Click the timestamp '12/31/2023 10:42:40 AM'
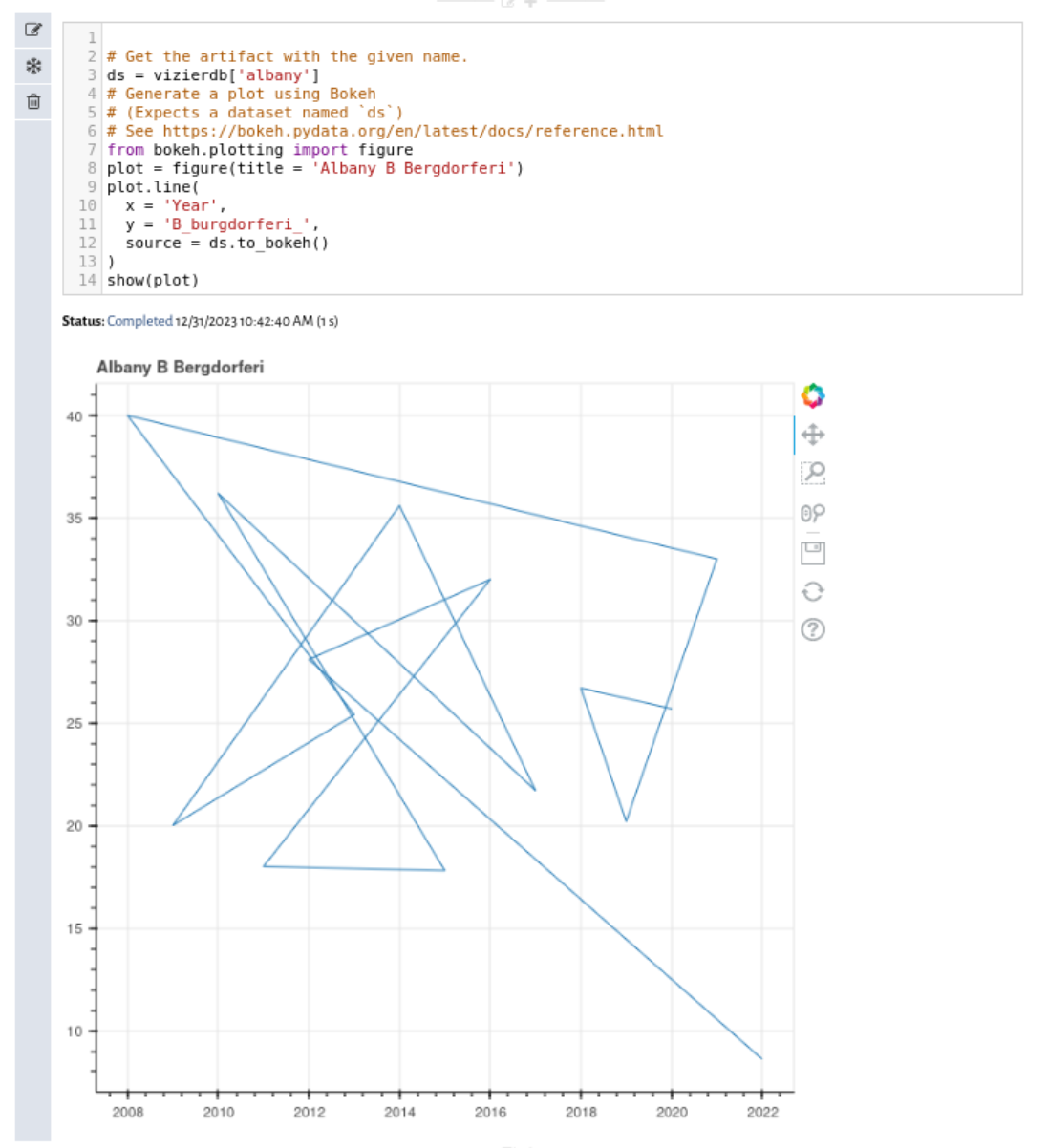The image size is (1048, 1148). click(246, 321)
